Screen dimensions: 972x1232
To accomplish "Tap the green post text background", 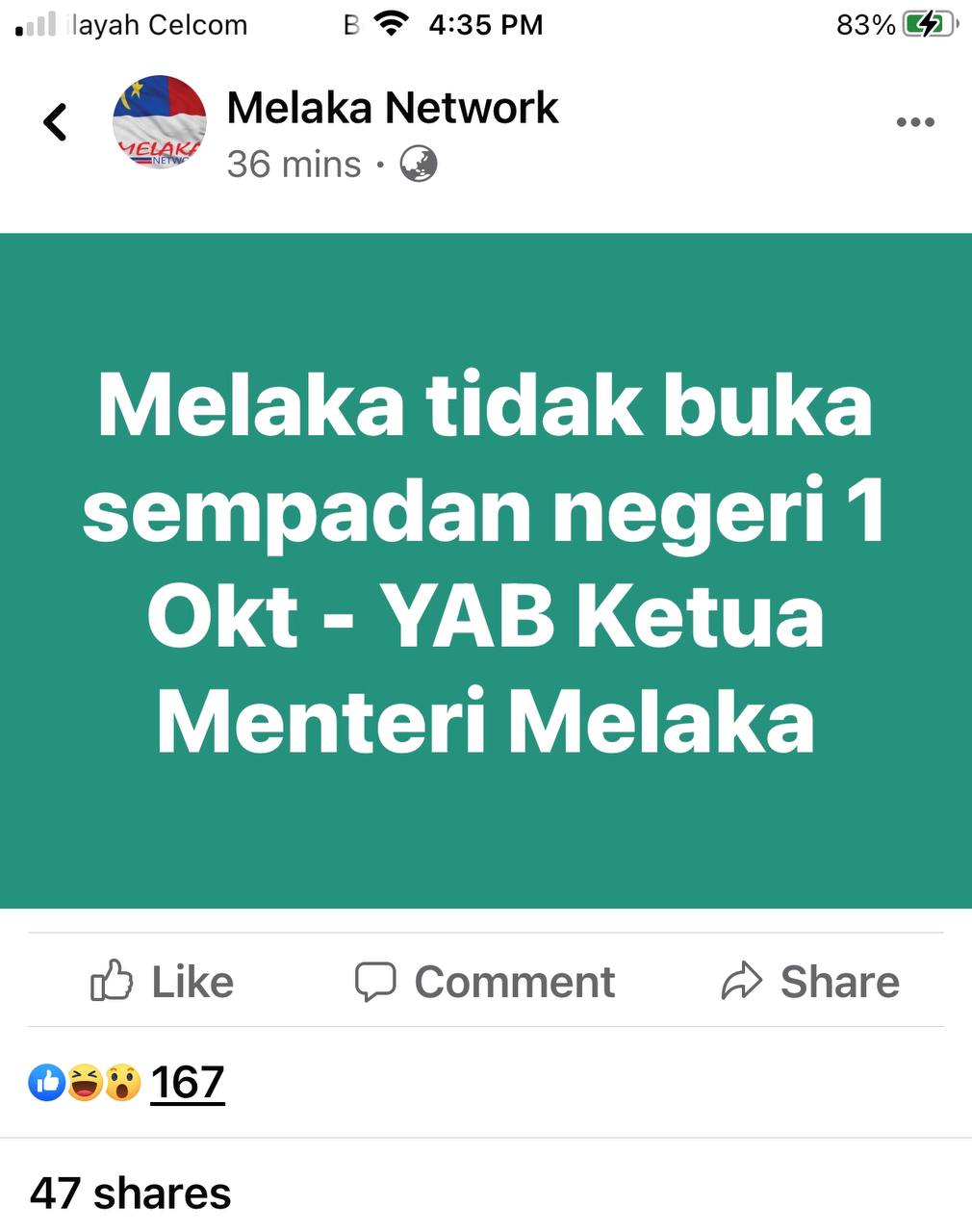I will pos(486,571).
